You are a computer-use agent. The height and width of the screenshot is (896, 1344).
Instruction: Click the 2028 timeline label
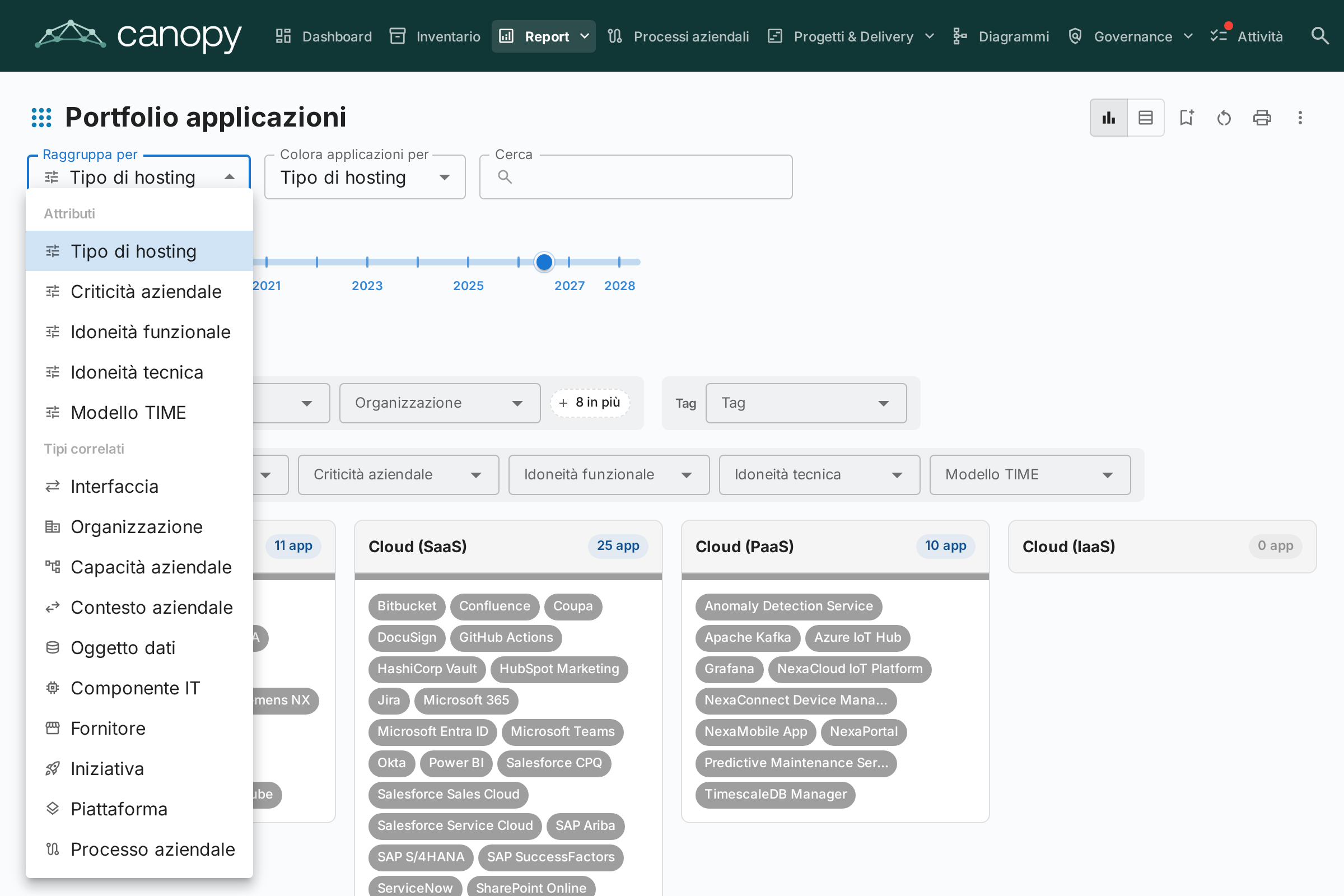(619, 286)
